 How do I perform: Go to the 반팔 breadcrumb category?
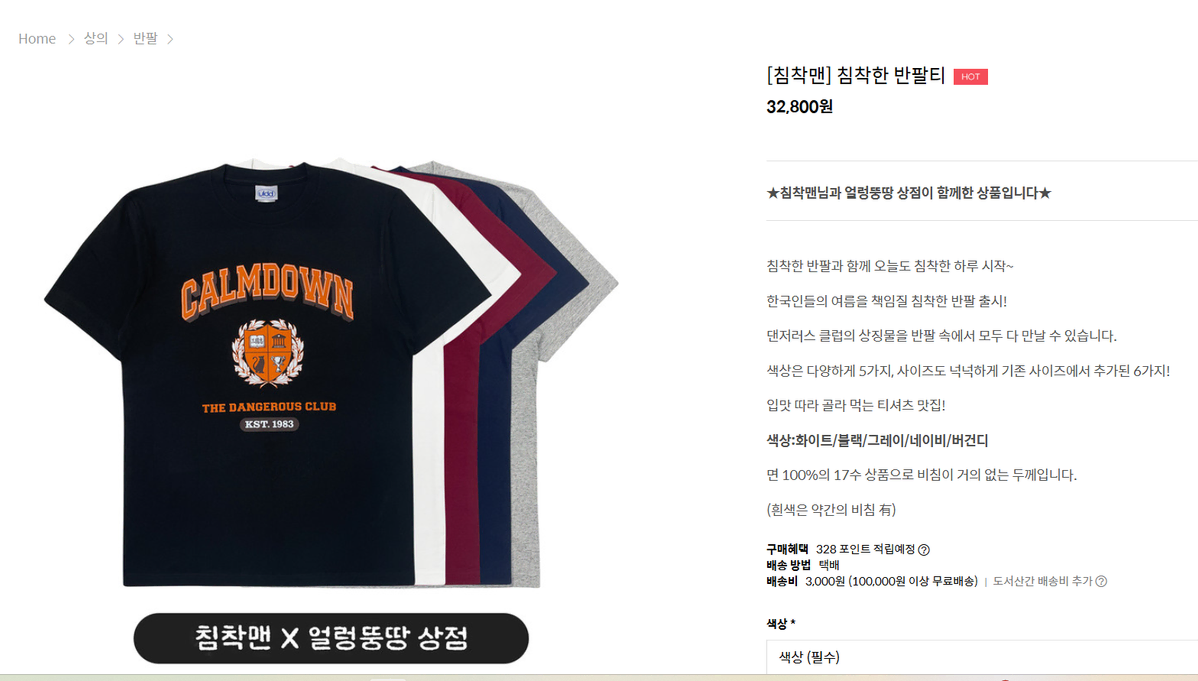point(145,38)
